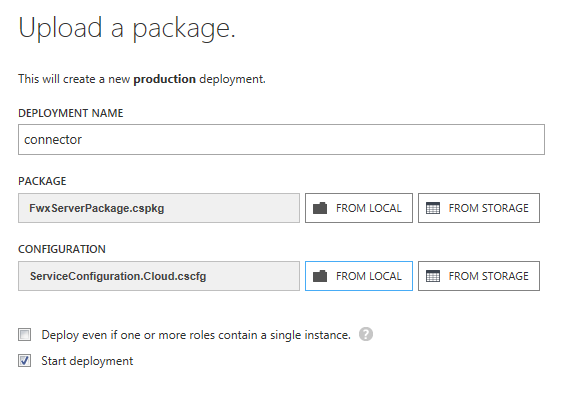Focus the Deployment Name field containing 'connector'
574x396 pixels.
pyautogui.click(x=281, y=139)
